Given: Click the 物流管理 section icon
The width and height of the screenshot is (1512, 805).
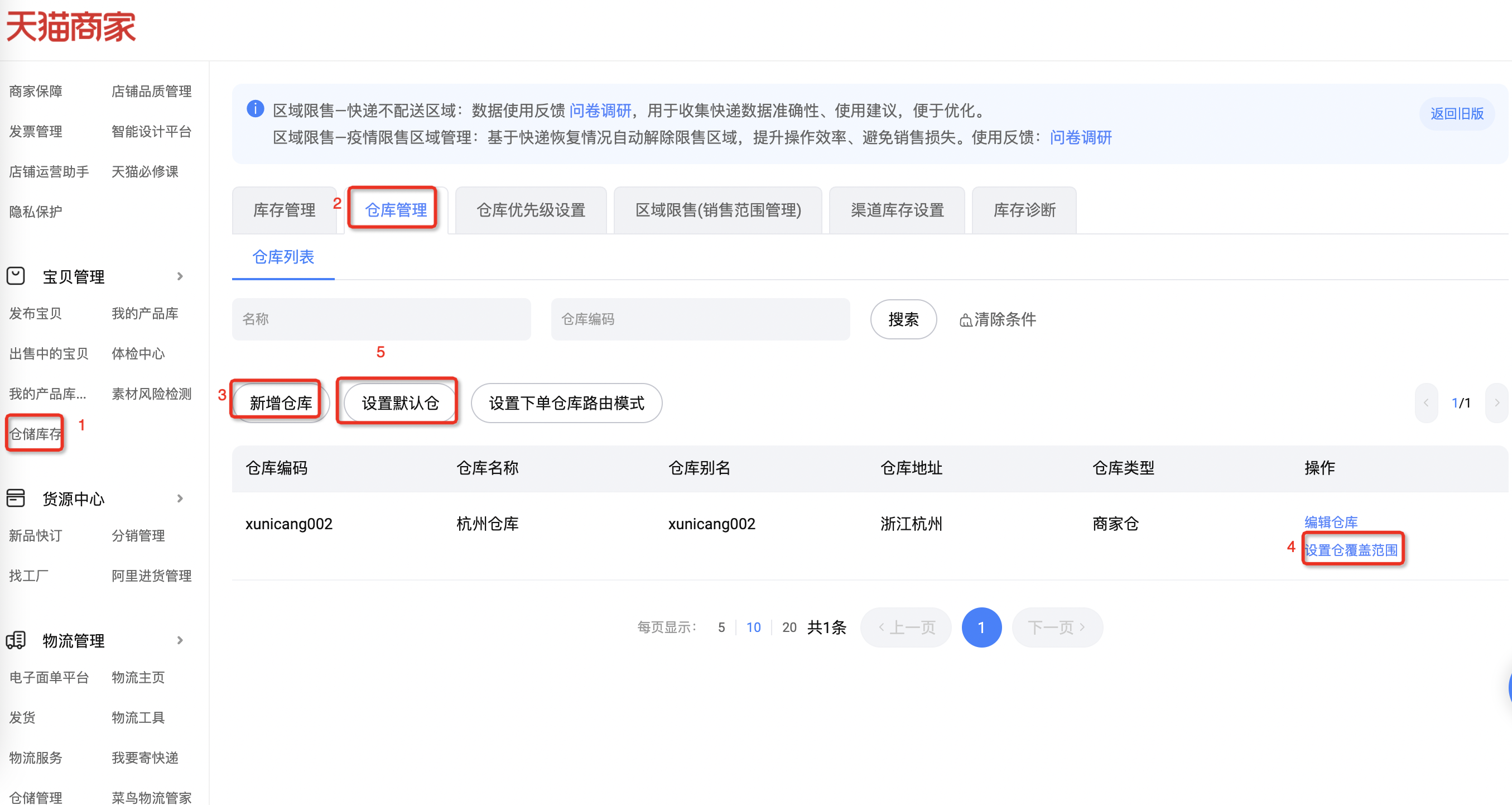Looking at the screenshot, I should (x=16, y=640).
